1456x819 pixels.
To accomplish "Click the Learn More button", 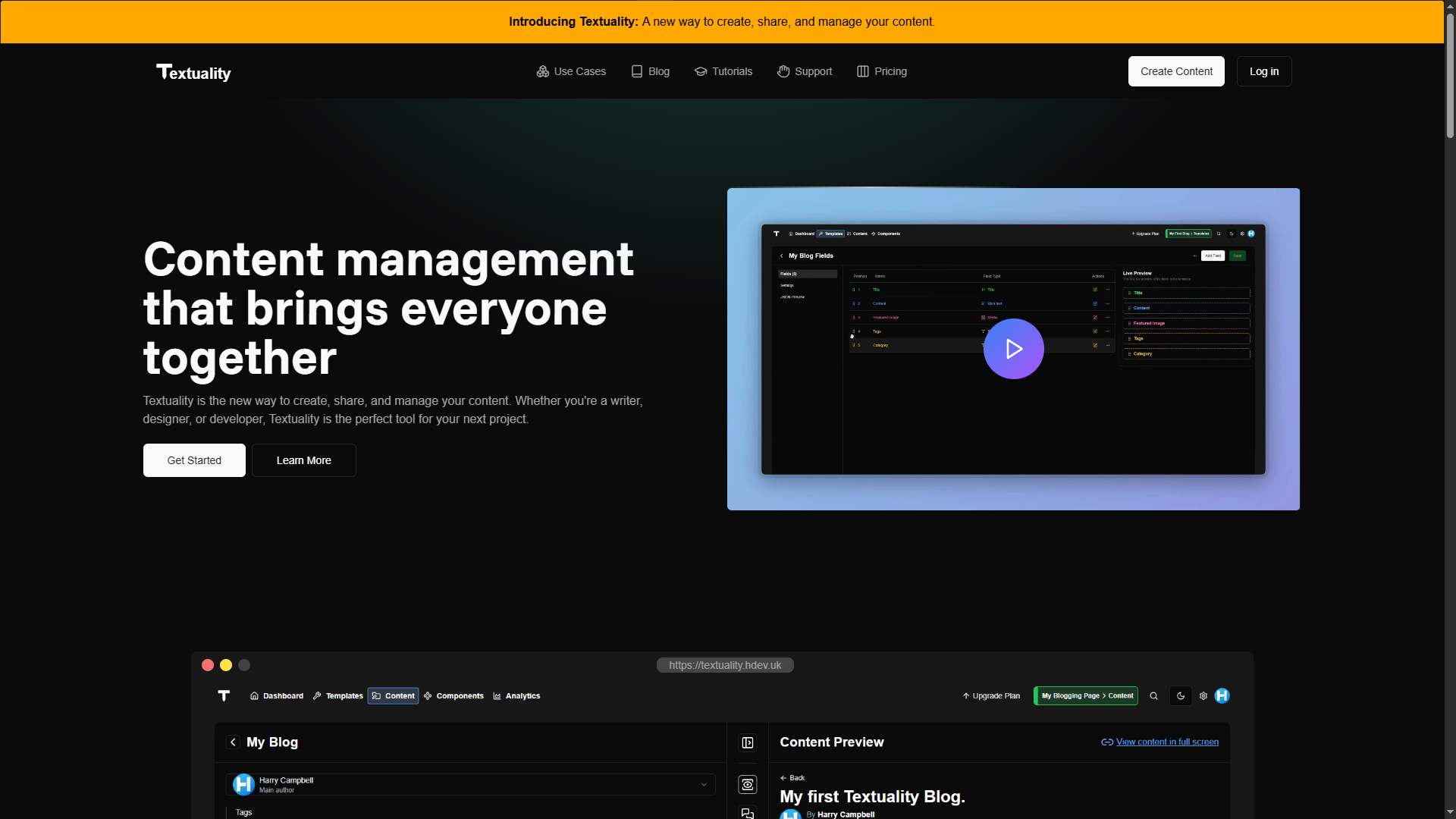I will click(304, 460).
